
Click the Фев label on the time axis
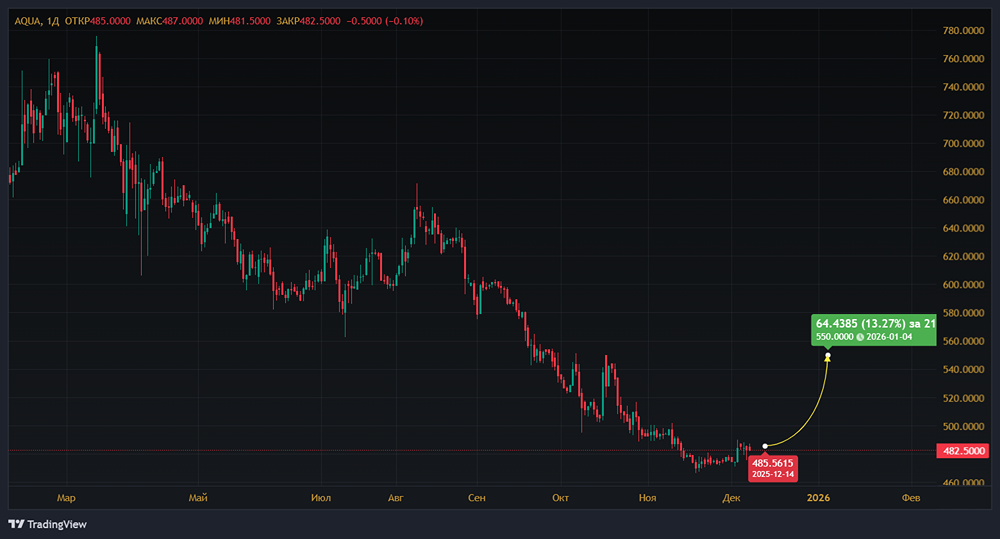(911, 498)
